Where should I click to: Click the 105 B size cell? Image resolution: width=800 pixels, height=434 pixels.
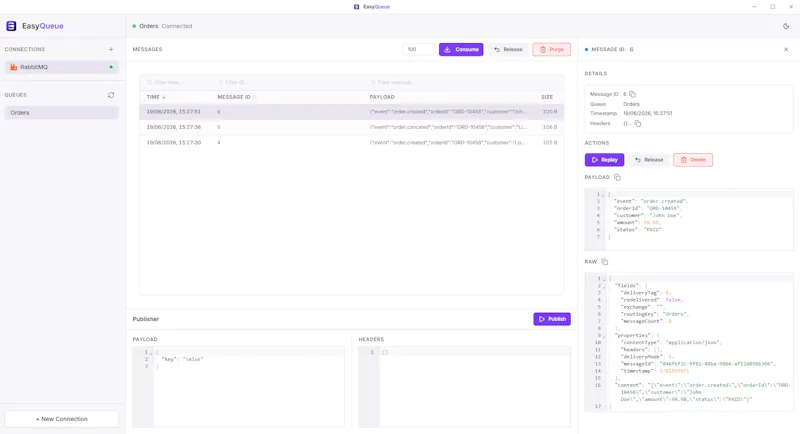click(550, 142)
